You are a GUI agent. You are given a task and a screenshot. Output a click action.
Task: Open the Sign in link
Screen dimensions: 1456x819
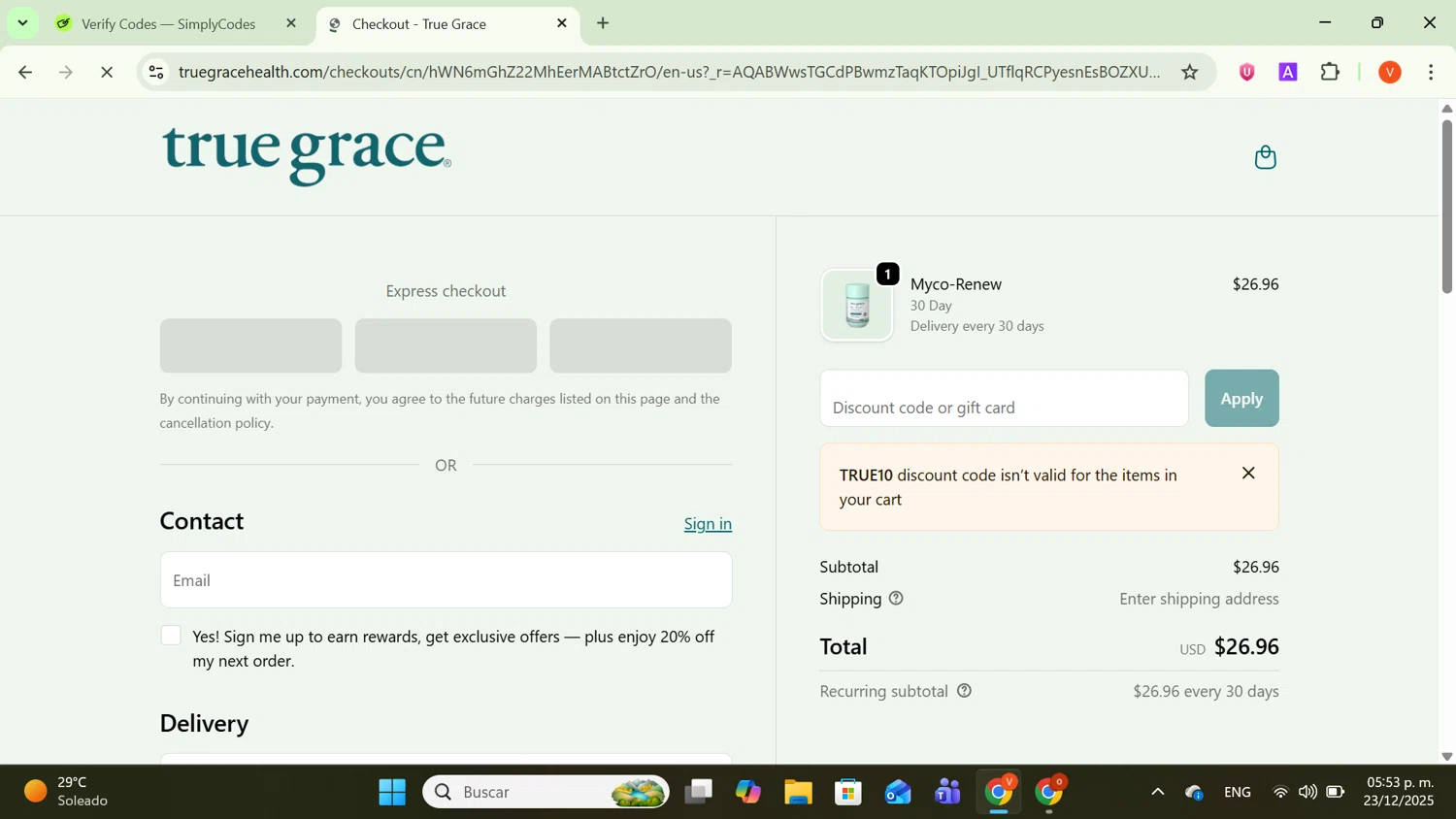tap(708, 524)
